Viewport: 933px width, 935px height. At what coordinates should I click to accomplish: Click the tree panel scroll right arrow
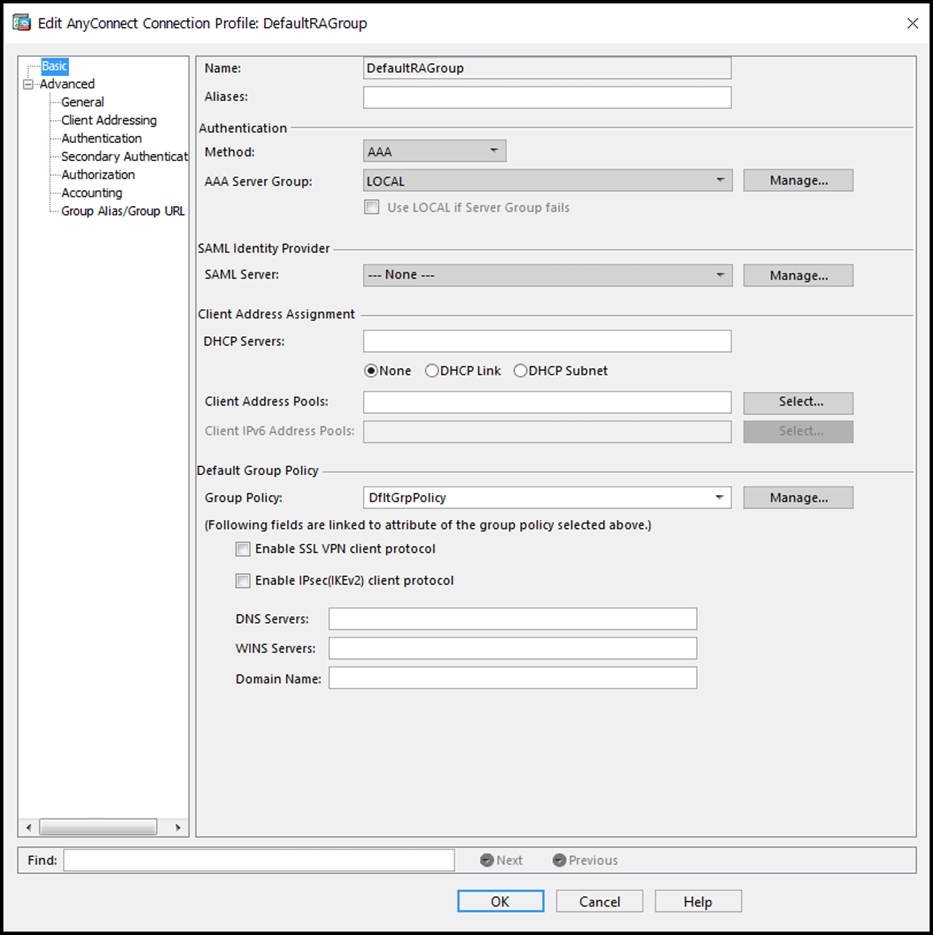pyautogui.click(x=178, y=827)
